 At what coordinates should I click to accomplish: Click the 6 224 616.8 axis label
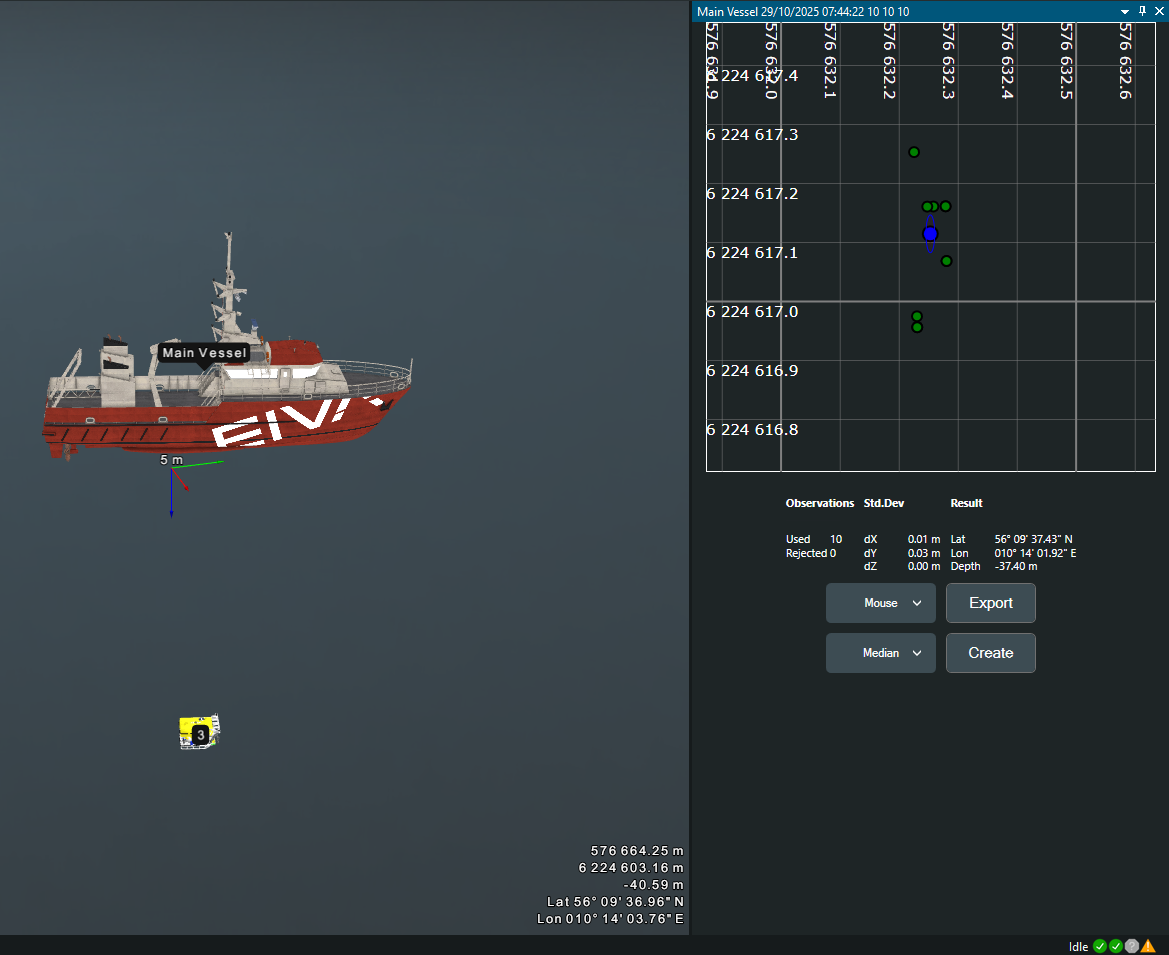pyautogui.click(x=752, y=430)
